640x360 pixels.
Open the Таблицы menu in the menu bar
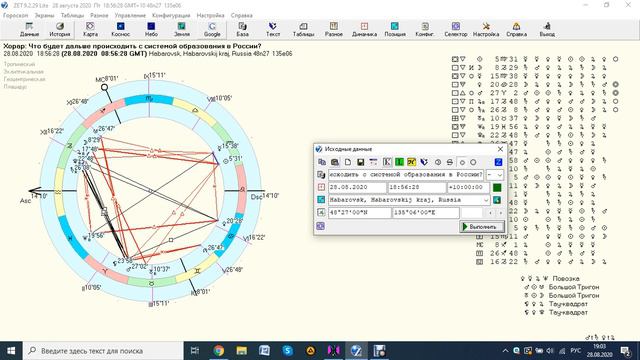point(72,15)
